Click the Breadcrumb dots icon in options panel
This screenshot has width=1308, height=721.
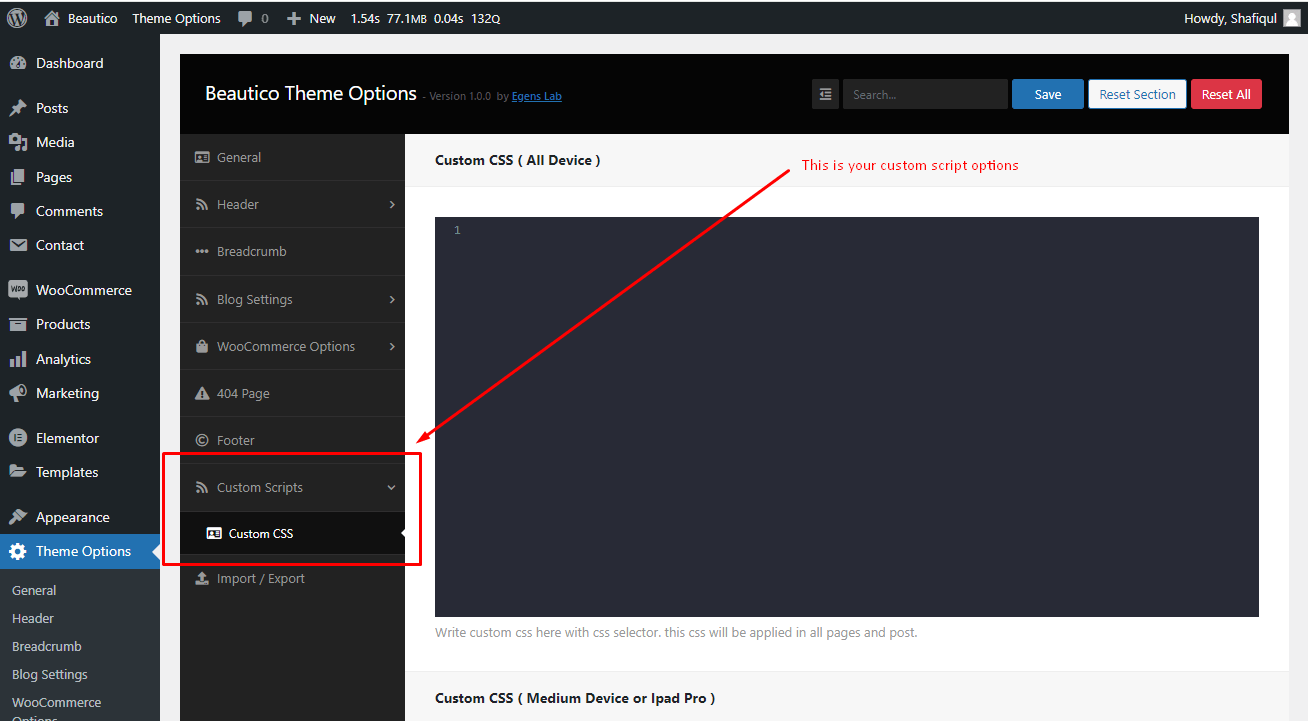click(202, 252)
